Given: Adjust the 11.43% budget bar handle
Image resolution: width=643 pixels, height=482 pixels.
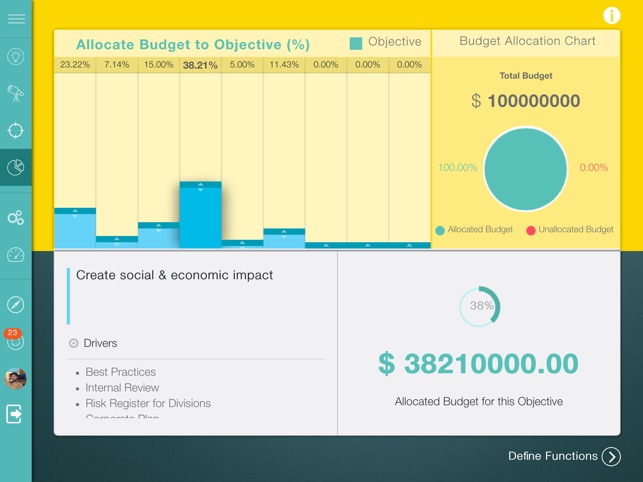Looking at the screenshot, I should click(284, 232).
